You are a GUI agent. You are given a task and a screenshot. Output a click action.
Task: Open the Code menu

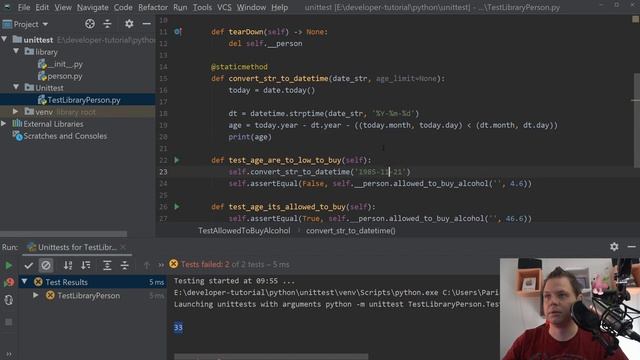click(x=123, y=7)
